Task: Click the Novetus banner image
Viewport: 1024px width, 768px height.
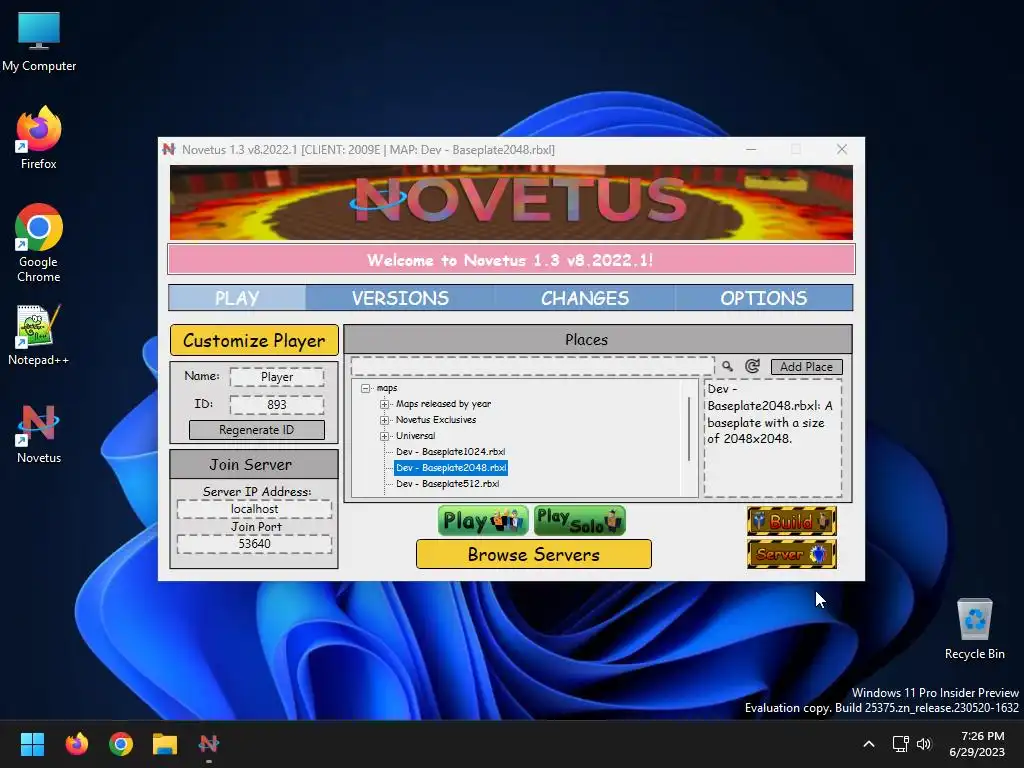Action: 511,202
